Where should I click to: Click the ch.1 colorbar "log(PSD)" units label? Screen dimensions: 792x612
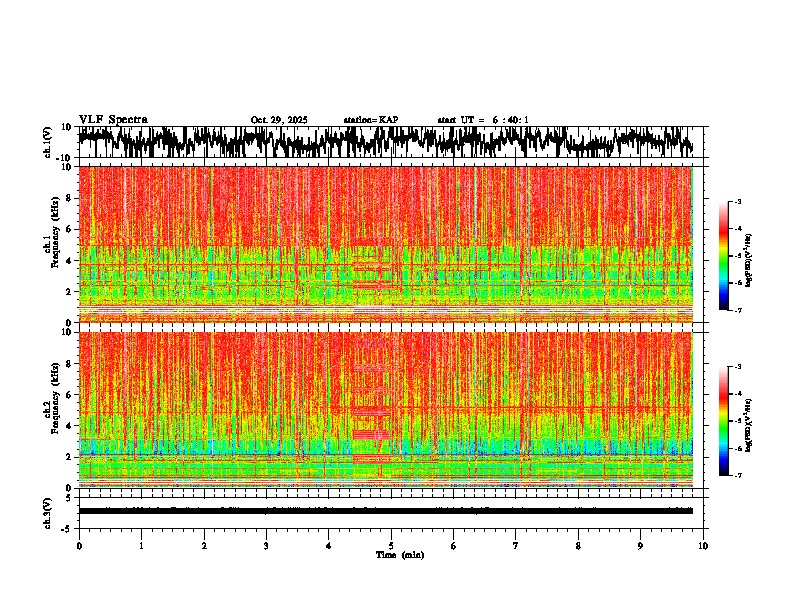tap(749, 260)
